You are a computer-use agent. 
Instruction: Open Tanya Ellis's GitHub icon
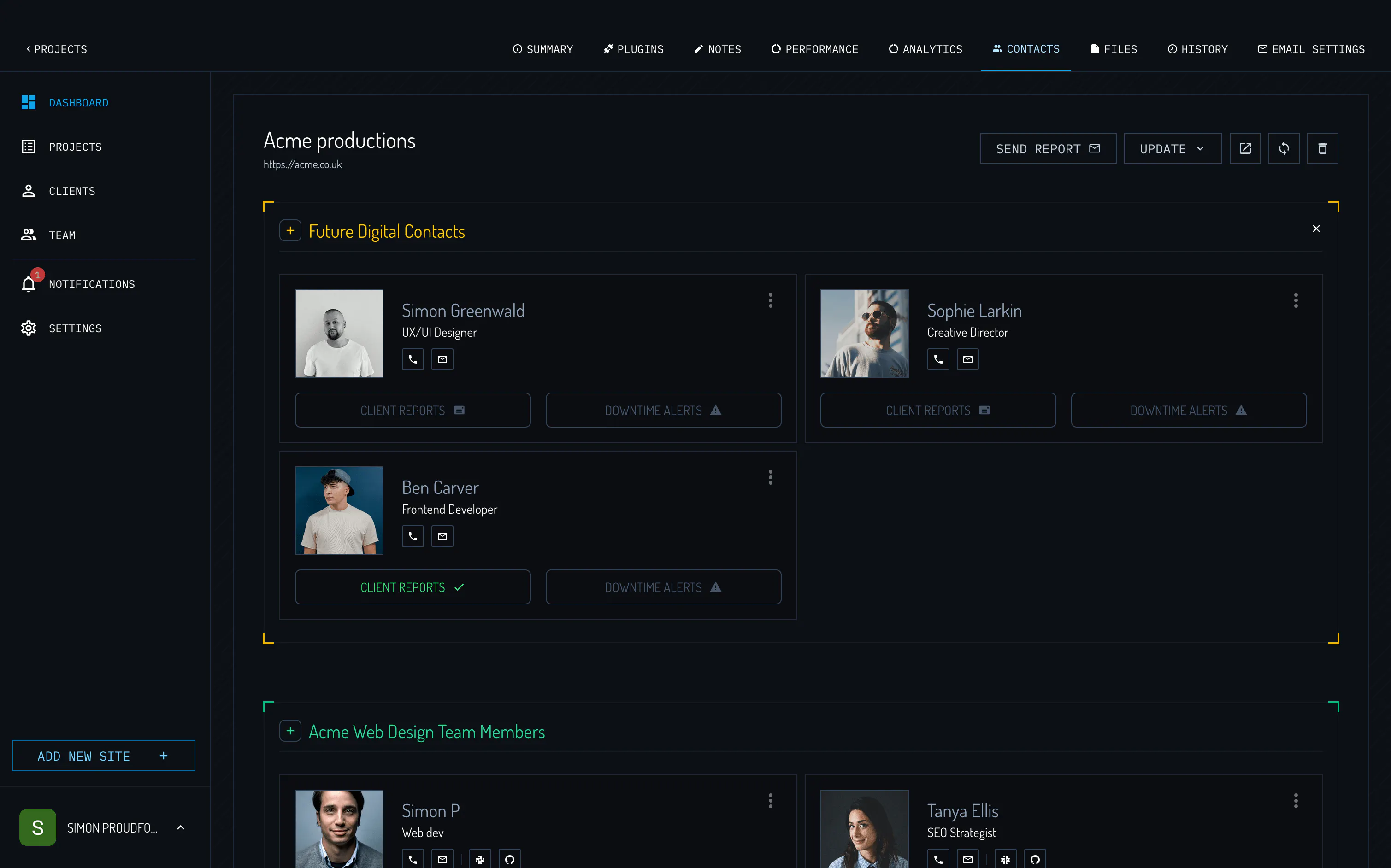(1035, 859)
